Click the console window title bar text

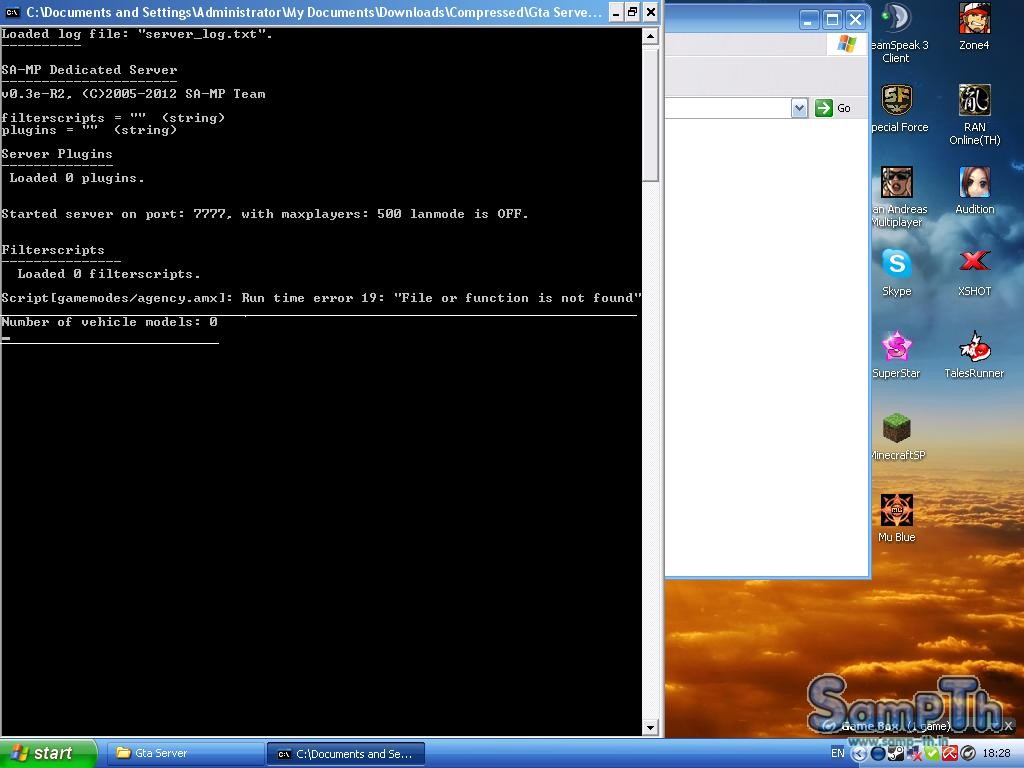(313, 12)
